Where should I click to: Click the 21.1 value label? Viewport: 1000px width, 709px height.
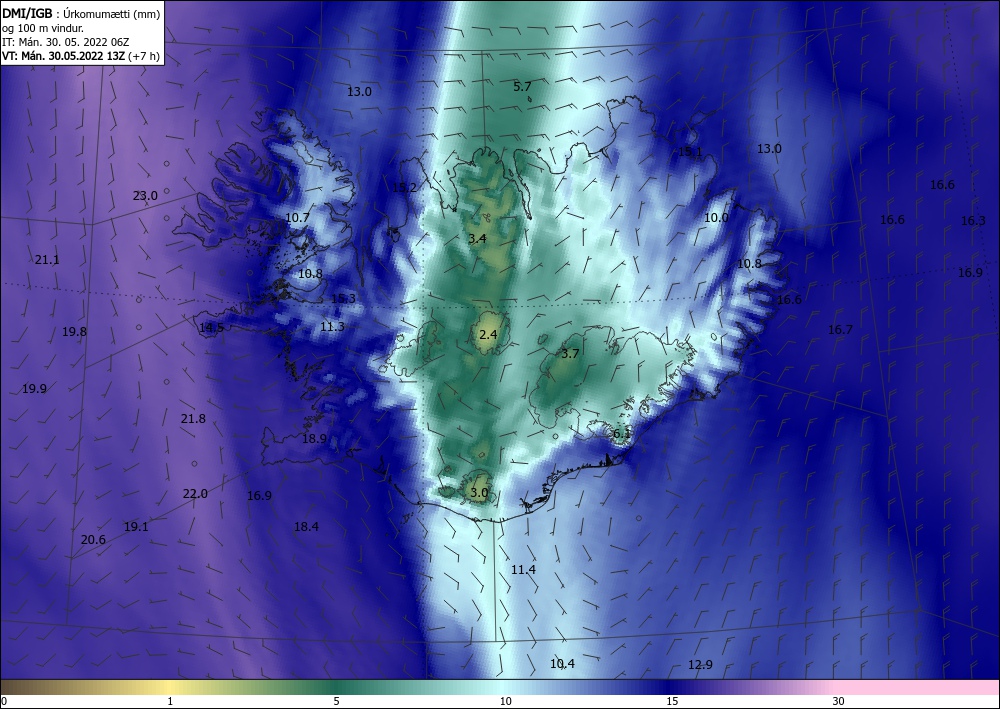click(47, 259)
